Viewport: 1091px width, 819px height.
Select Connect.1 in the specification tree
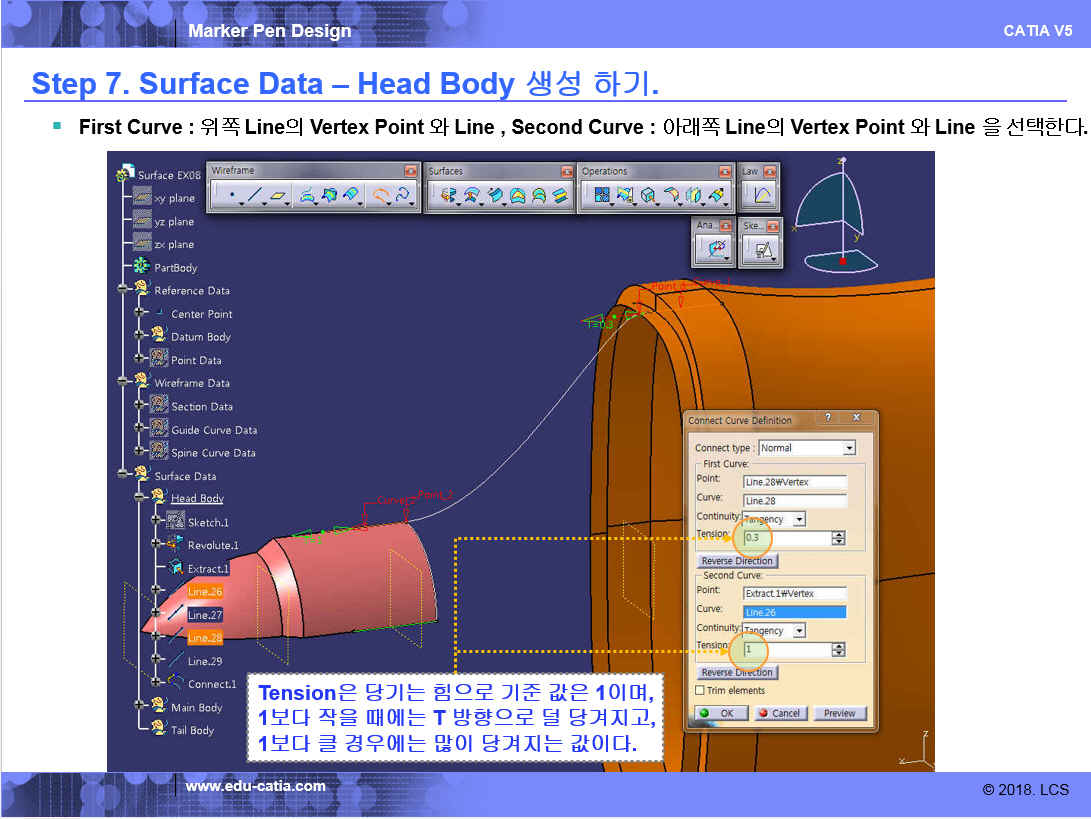click(x=211, y=684)
